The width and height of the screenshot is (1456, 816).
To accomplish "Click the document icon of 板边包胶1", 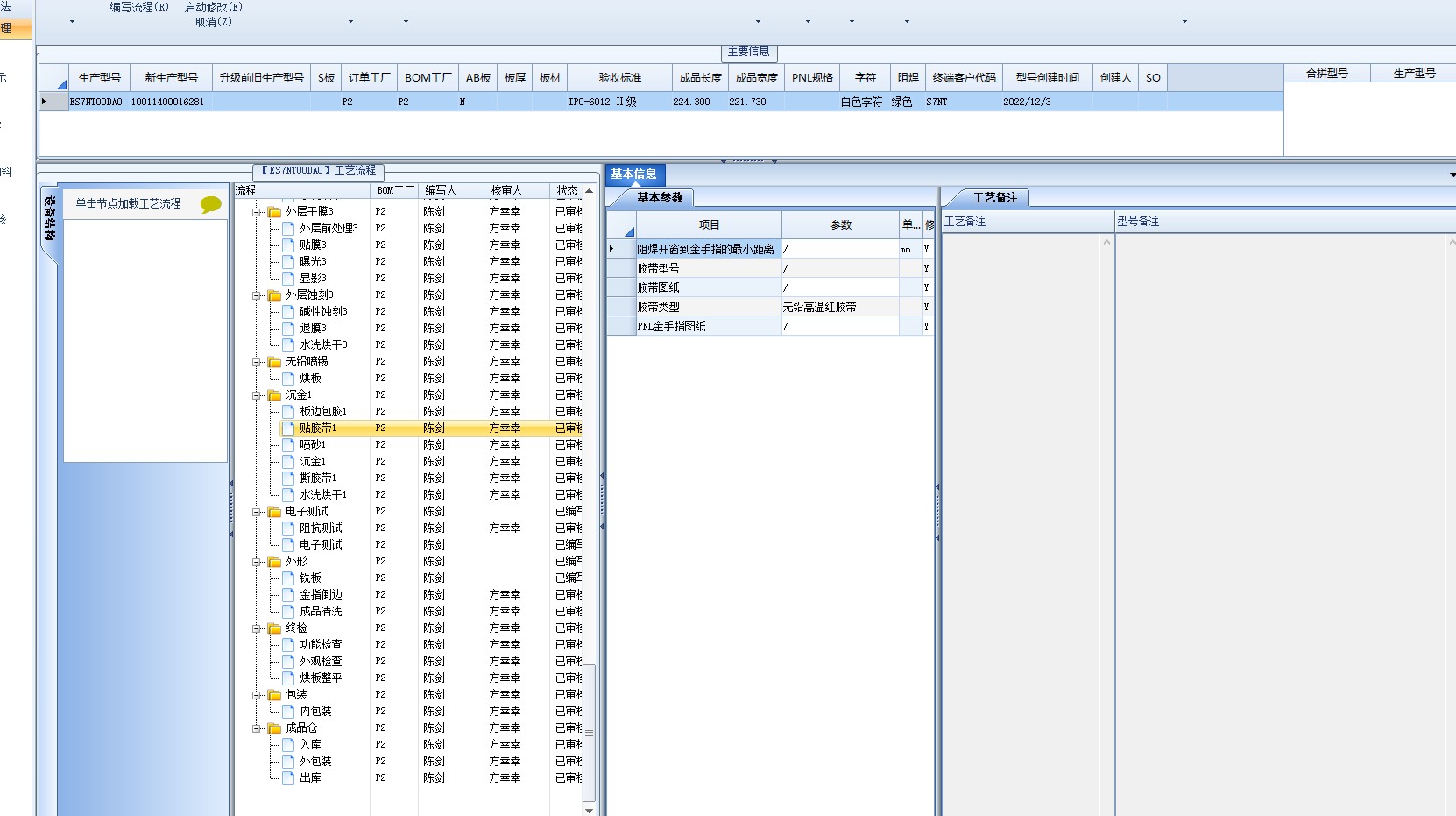I will tap(288, 411).
